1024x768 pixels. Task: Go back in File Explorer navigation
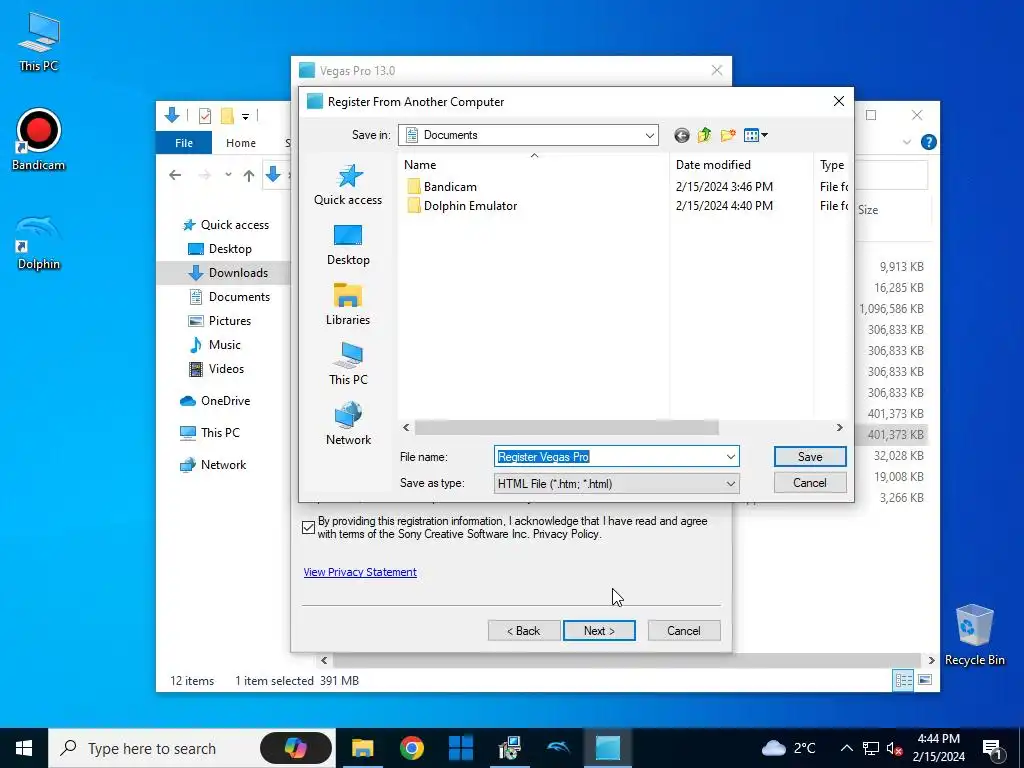[174, 175]
